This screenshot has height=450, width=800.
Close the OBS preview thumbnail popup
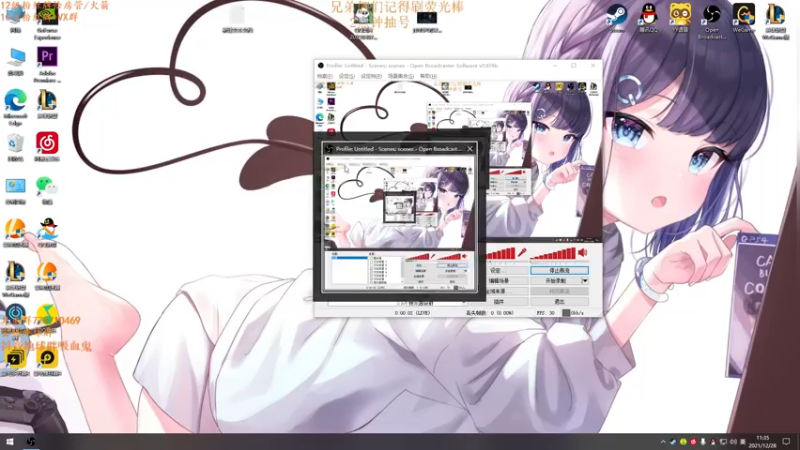coord(470,149)
